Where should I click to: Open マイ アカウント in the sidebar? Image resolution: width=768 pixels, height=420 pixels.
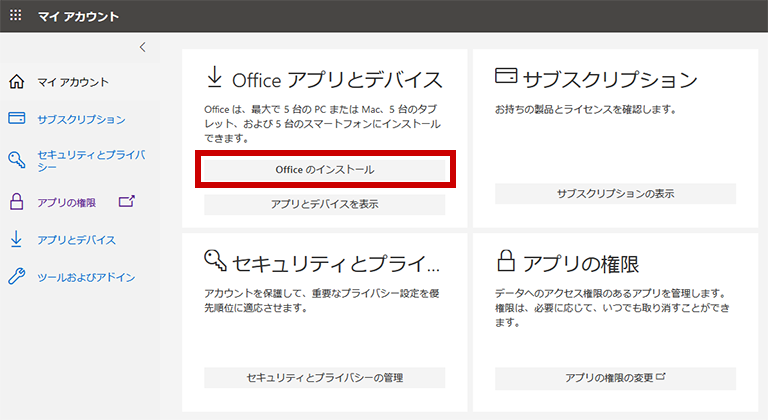point(73,82)
